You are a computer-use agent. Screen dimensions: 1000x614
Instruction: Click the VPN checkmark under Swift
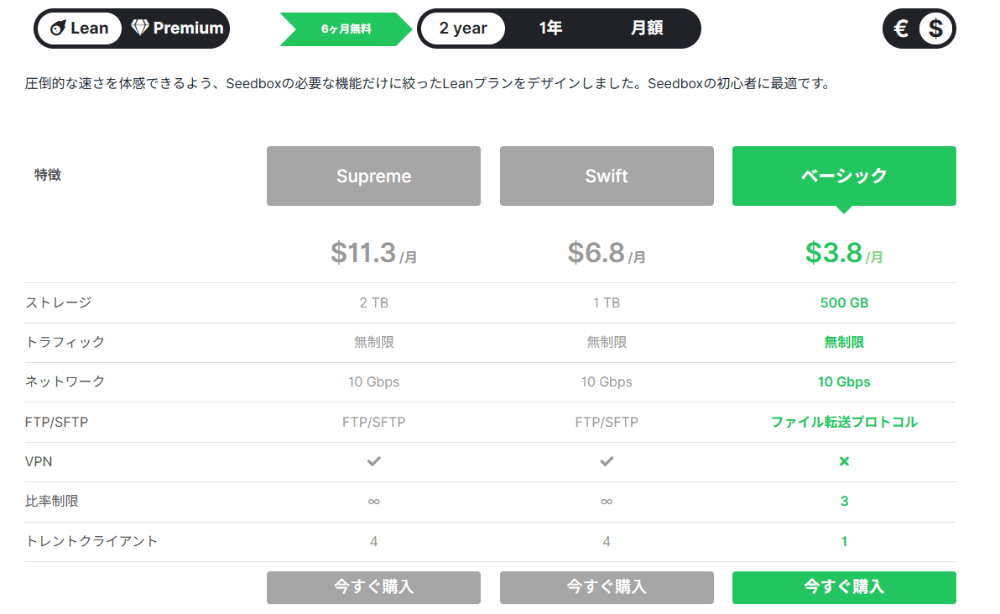pyautogui.click(x=606, y=461)
